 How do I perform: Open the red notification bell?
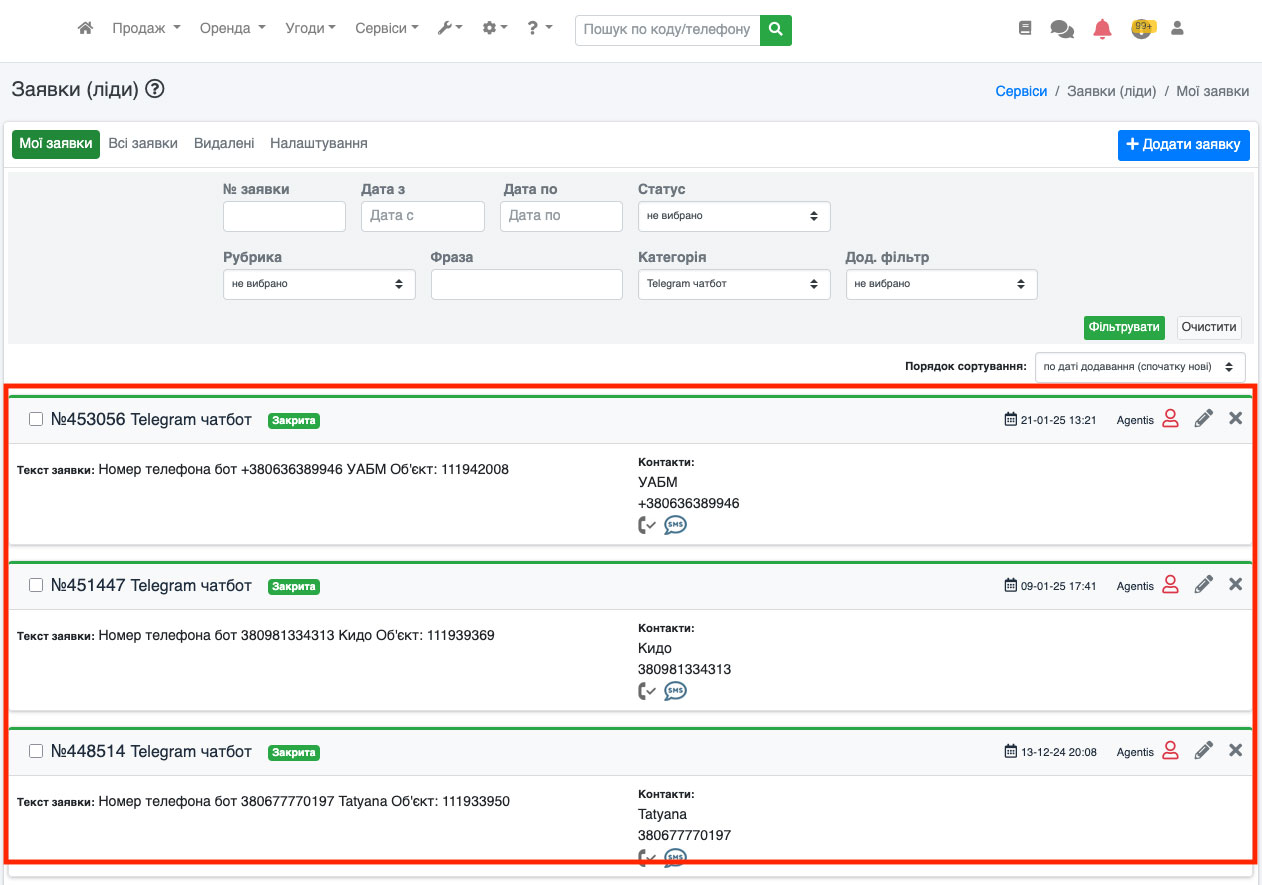[1102, 29]
